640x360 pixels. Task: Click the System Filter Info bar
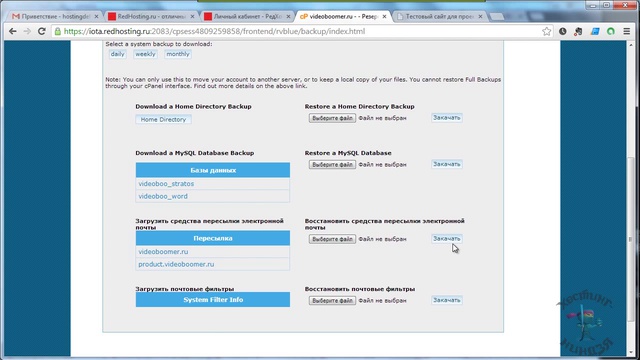tap(213, 300)
